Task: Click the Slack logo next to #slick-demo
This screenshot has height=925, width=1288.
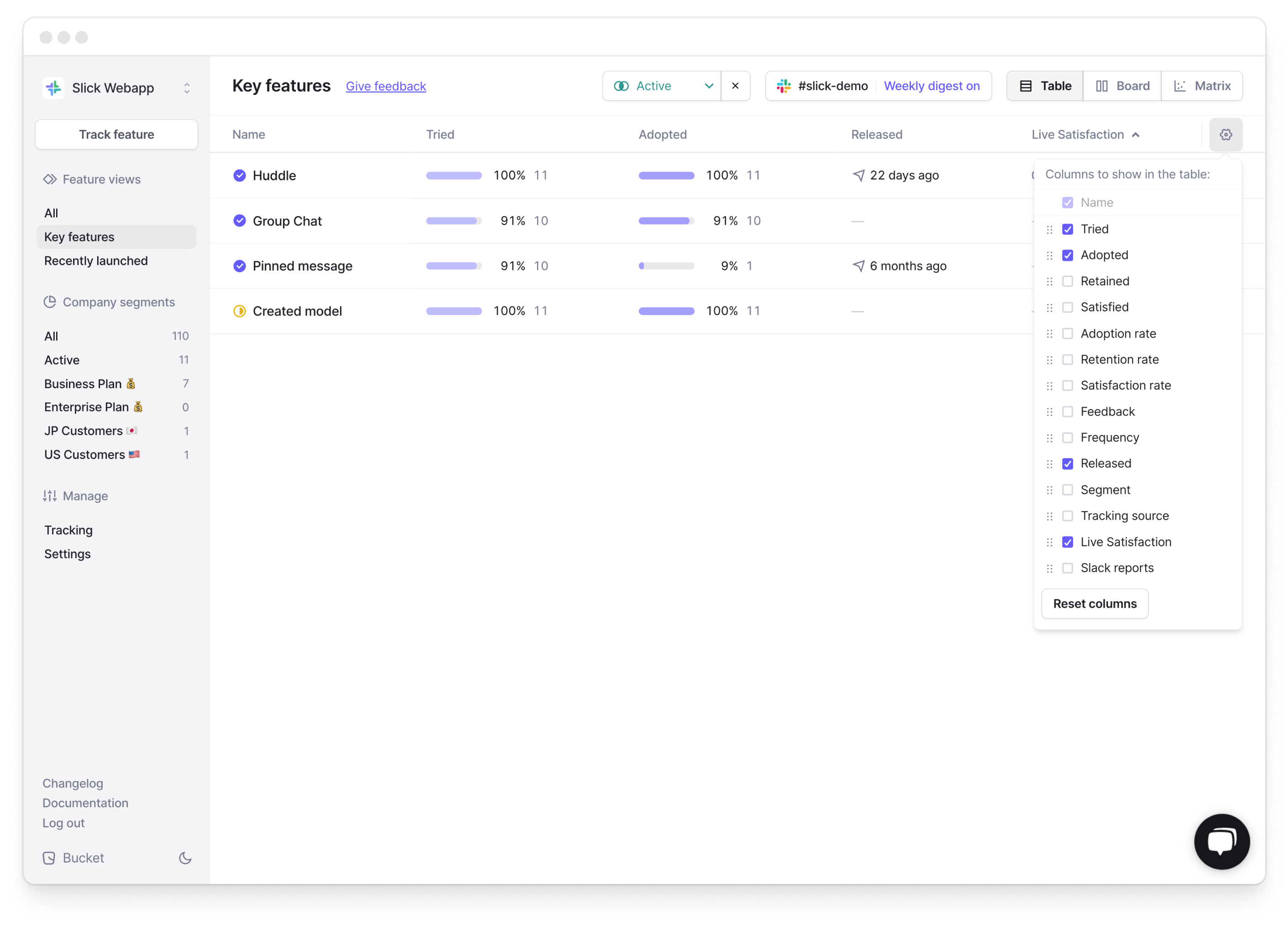Action: click(x=784, y=86)
